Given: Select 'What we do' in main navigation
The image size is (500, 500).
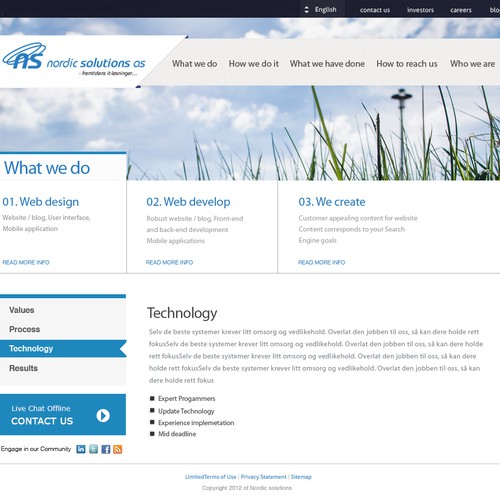Looking at the screenshot, I should pyautogui.click(x=194, y=64).
